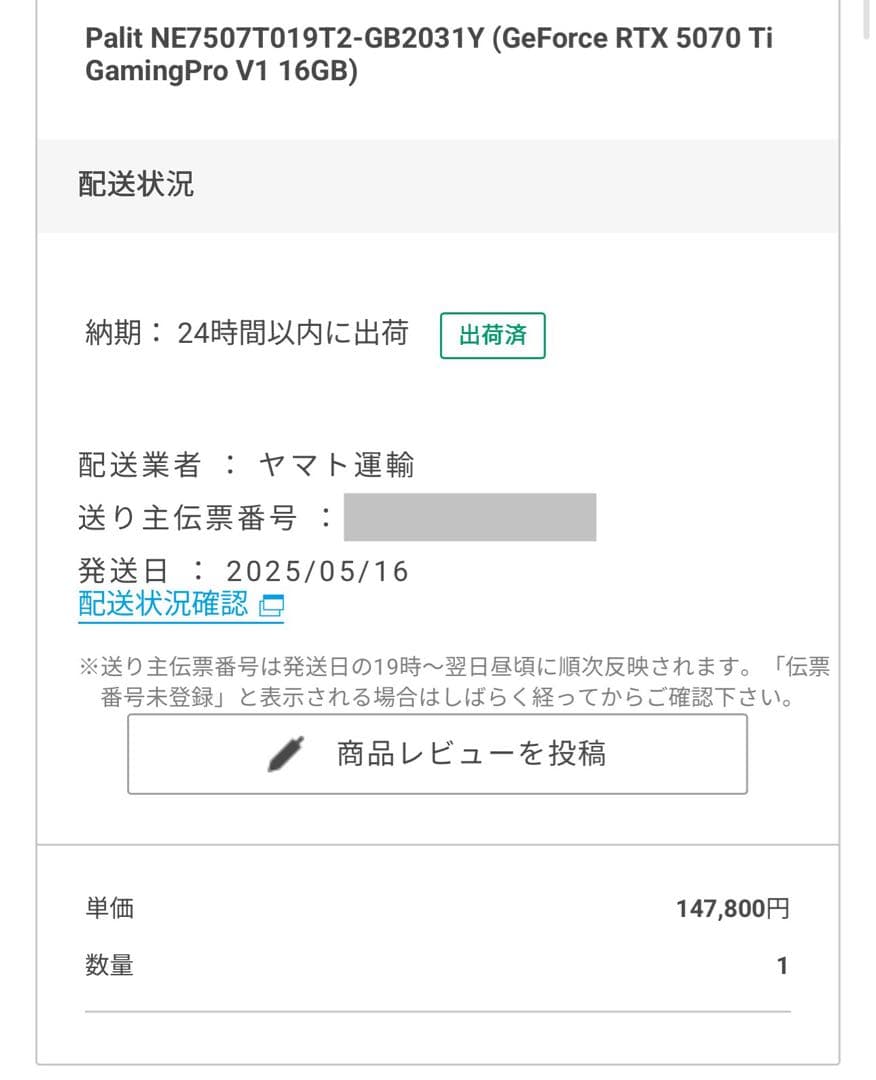
Task: Click the external-link icon beside 配送状況確認
Action: 271,605
